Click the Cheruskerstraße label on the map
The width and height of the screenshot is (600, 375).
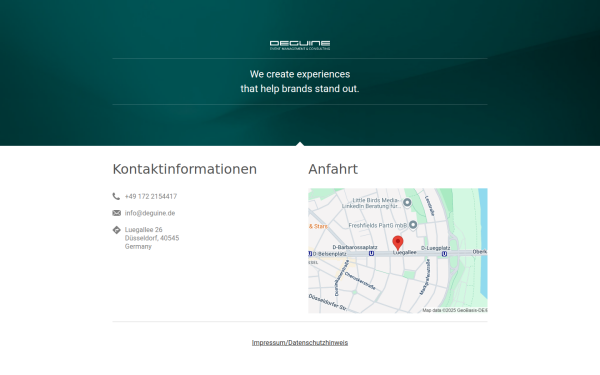pyautogui.click(x=360, y=281)
